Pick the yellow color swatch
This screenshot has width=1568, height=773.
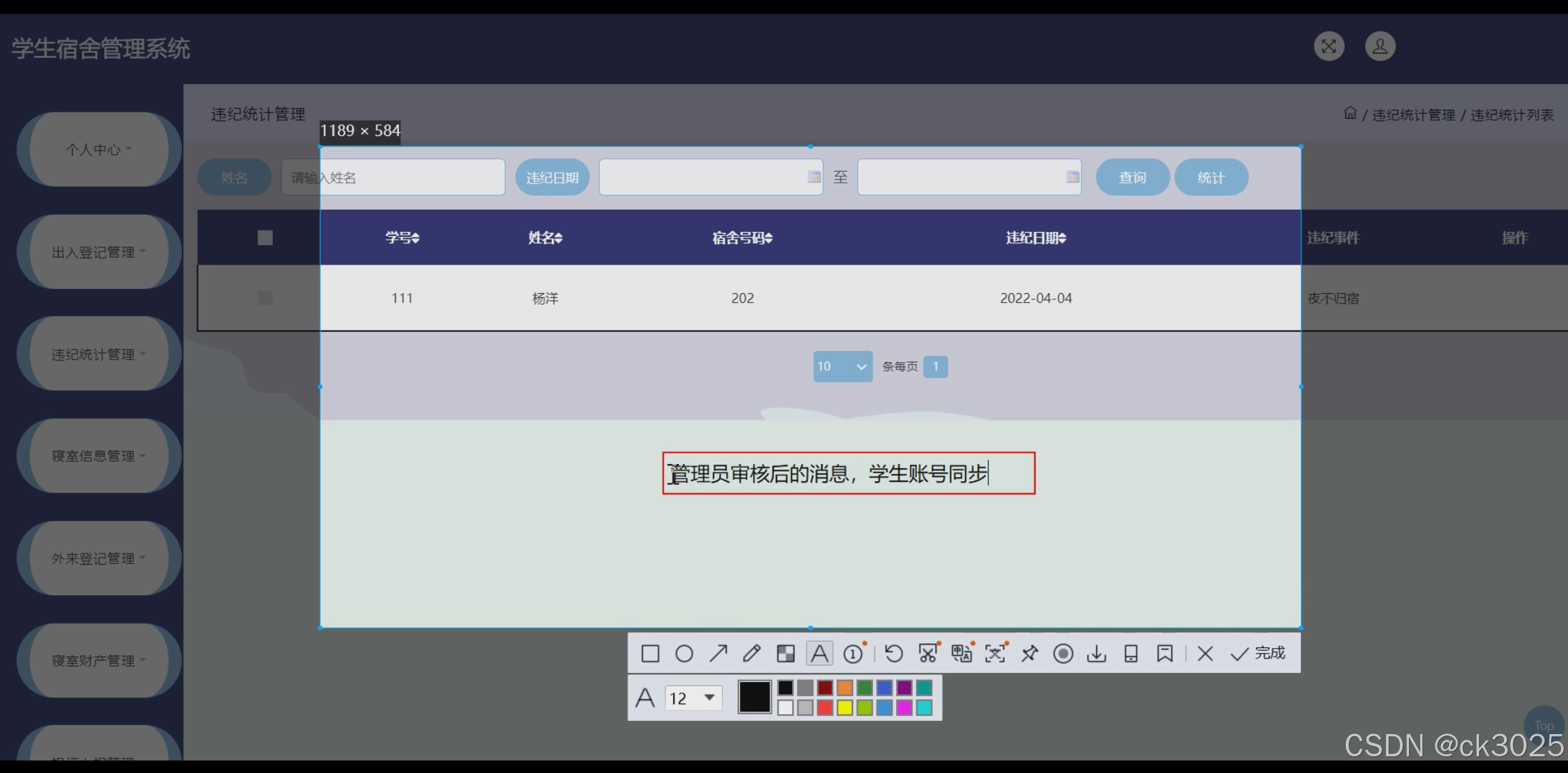tap(844, 708)
